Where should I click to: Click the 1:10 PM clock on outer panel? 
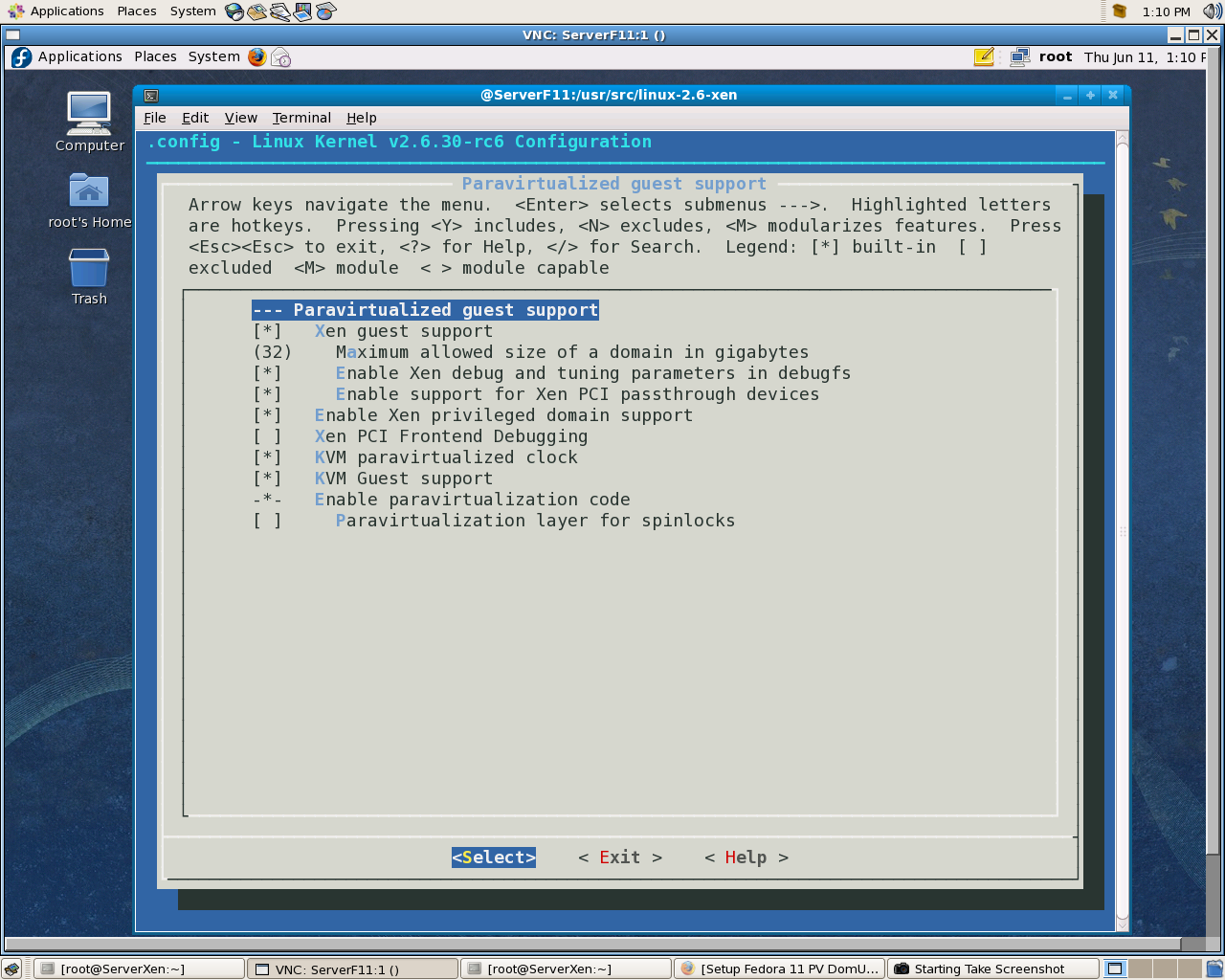click(1166, 11)
